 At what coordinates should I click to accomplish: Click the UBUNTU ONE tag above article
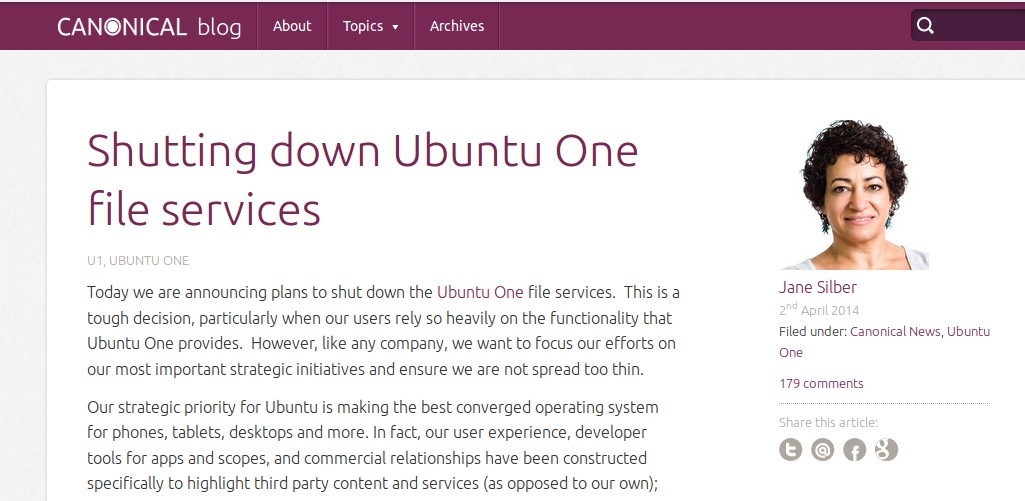(x=149, y=260)
